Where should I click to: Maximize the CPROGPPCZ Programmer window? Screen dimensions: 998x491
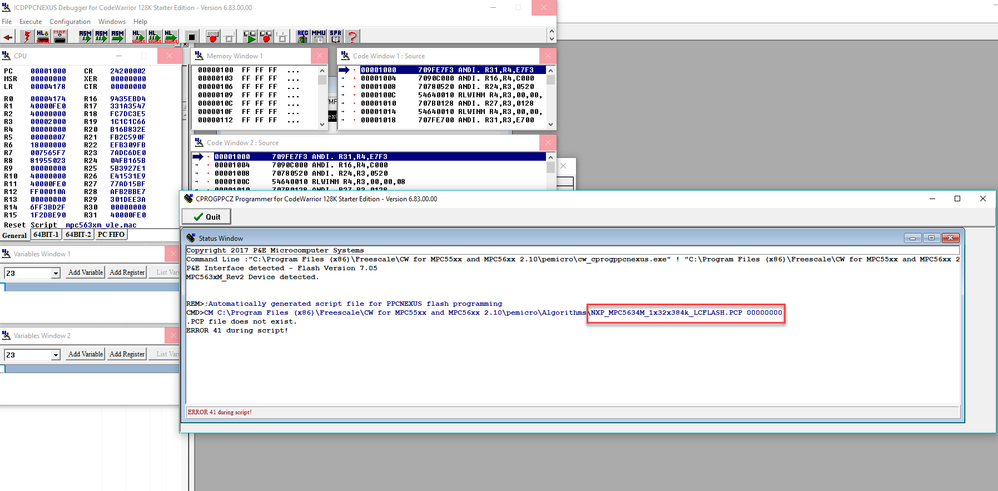click(x=957, y=199)
